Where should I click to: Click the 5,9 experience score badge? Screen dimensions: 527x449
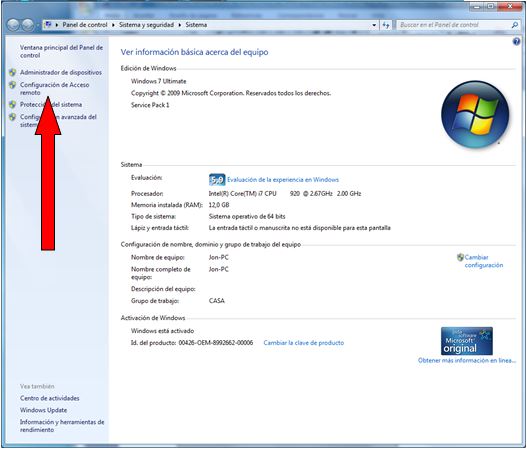point(217,180)
